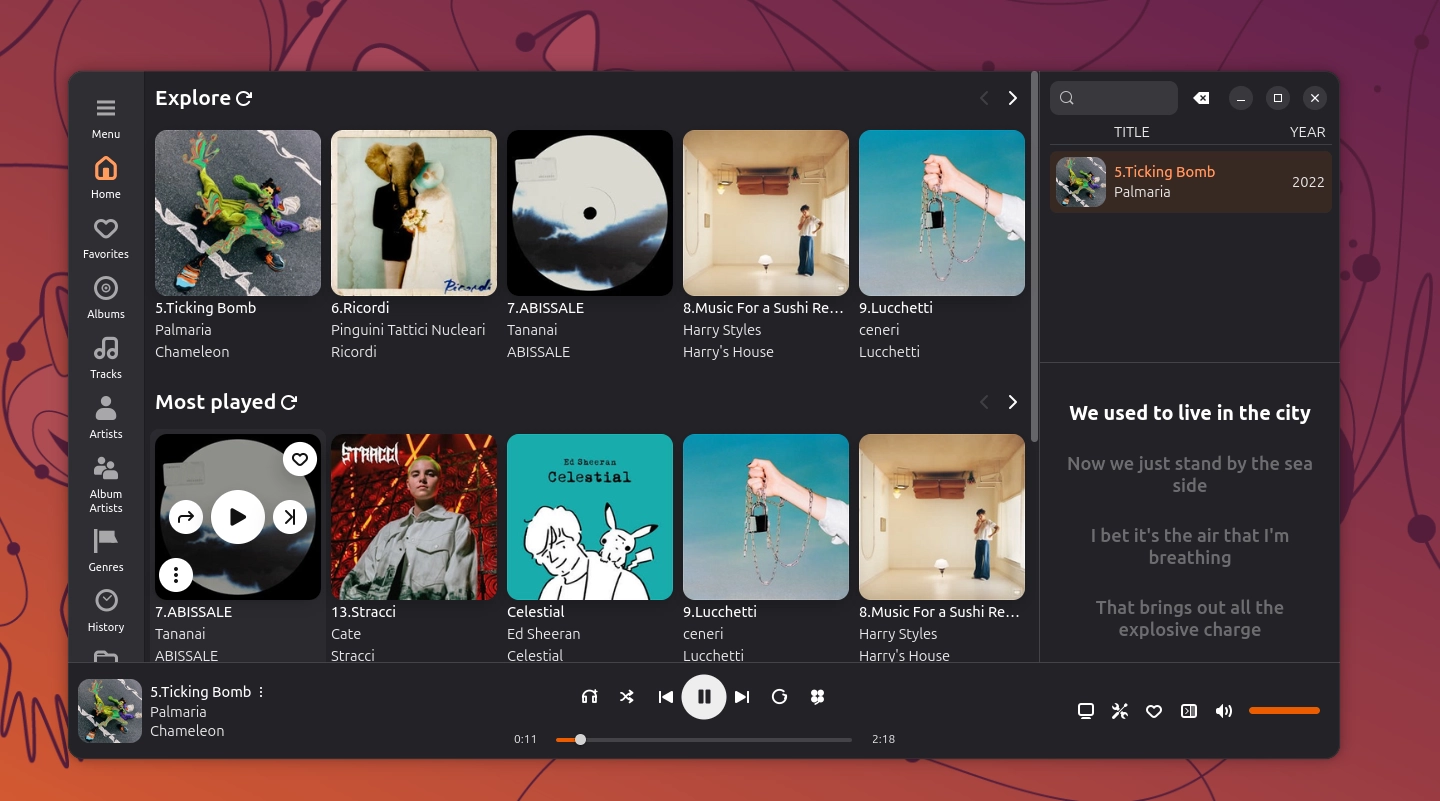Image resolution: width=1440 pixels, height=801 pixels.
Task: Go to previous page of Most played
Action: tap(984, 402)
